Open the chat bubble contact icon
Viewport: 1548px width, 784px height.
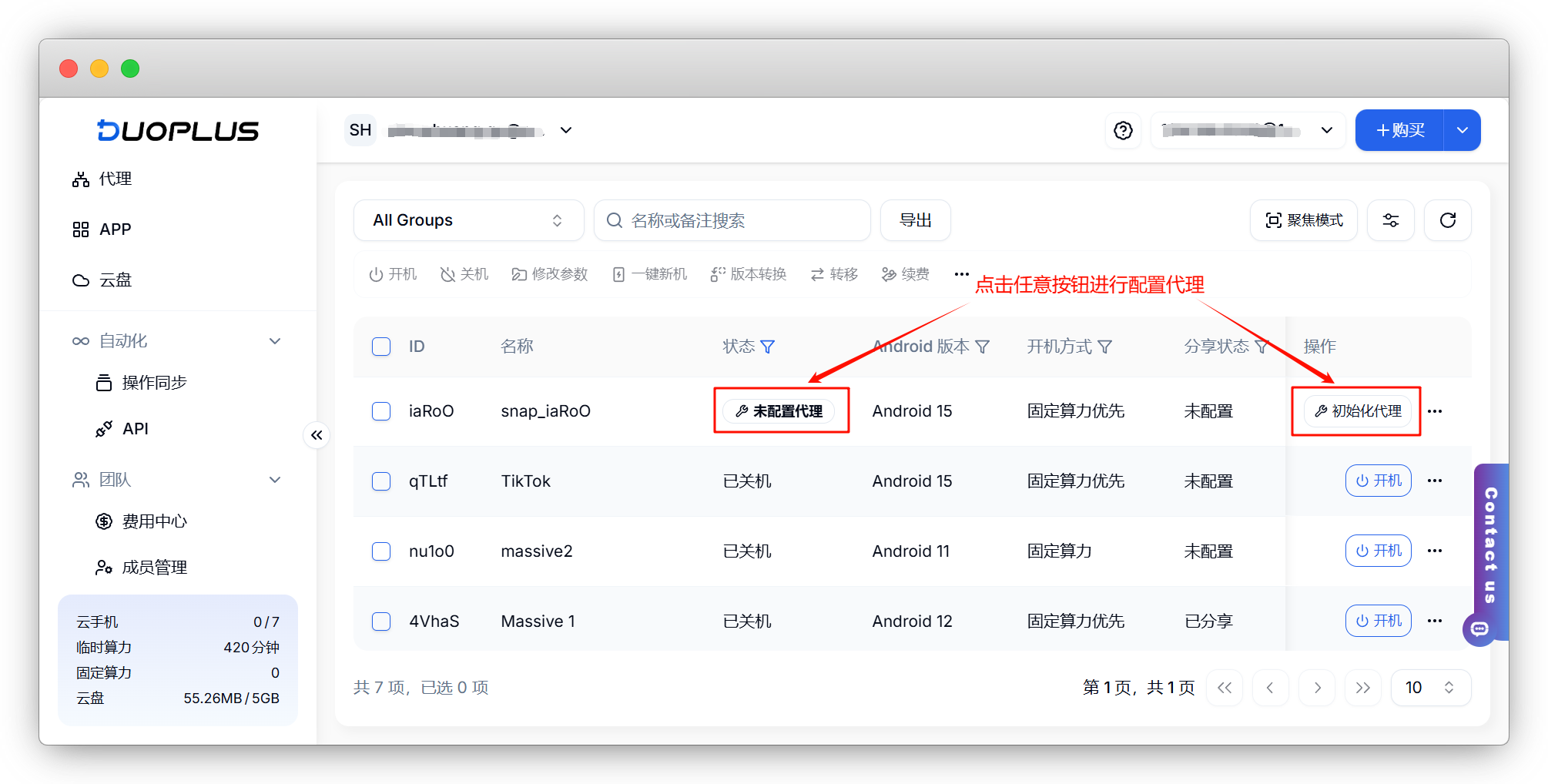coord(1479,629)
